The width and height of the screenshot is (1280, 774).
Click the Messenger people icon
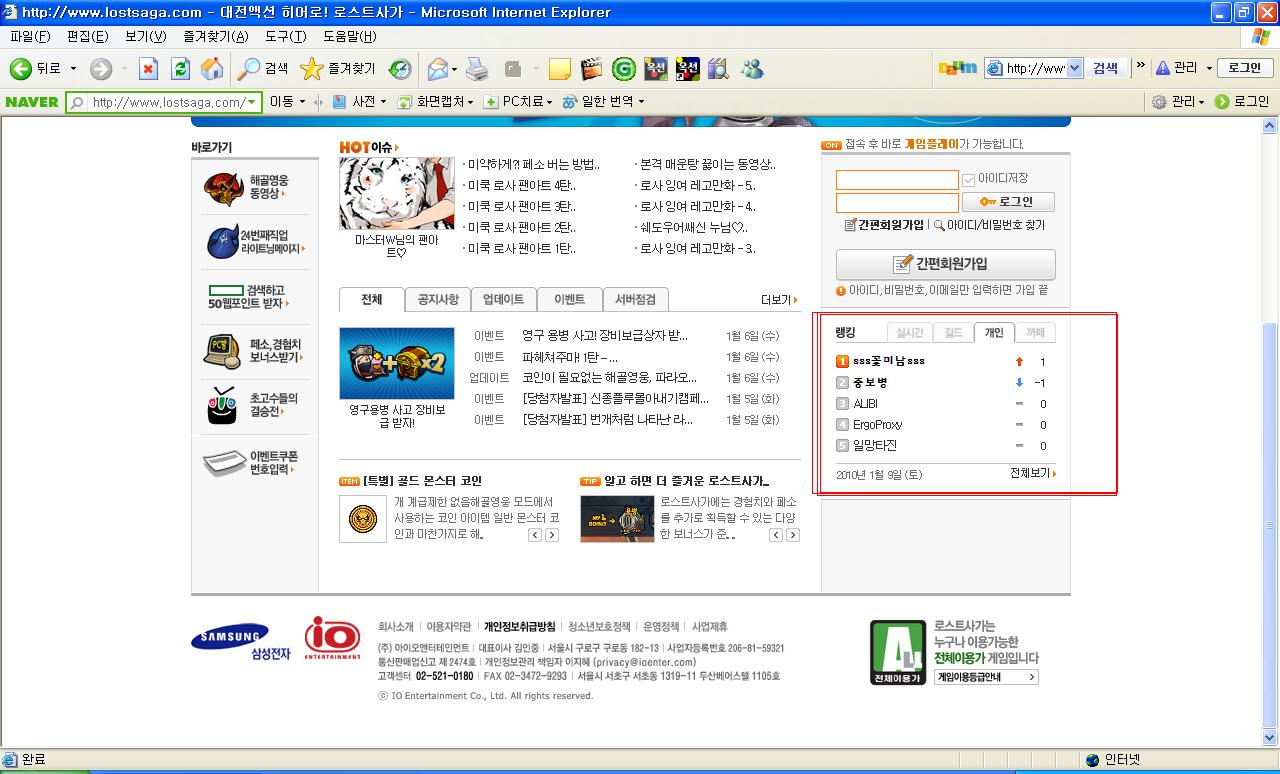(752, 69)
